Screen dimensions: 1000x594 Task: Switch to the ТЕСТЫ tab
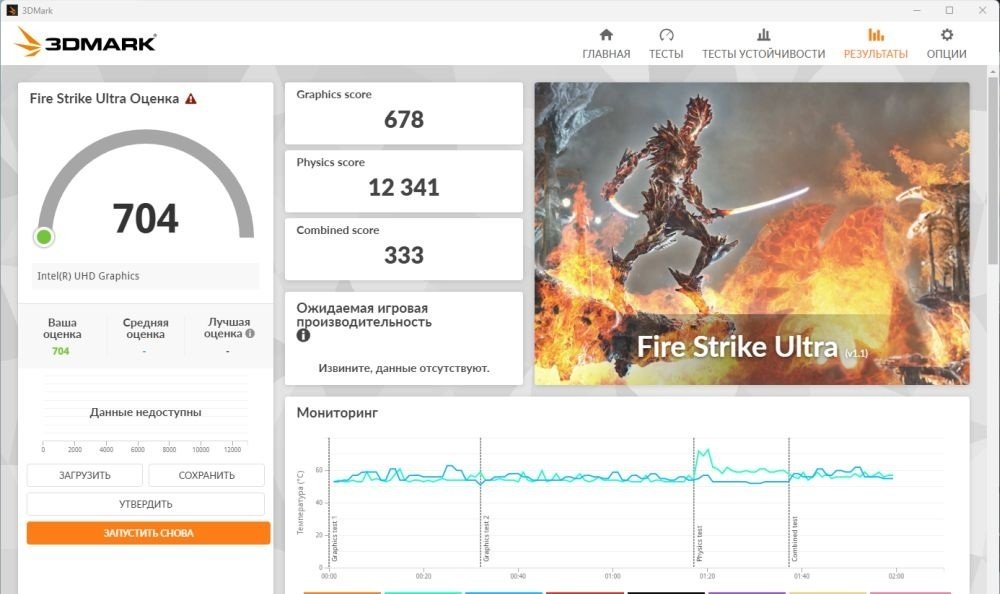coord(666,44)
